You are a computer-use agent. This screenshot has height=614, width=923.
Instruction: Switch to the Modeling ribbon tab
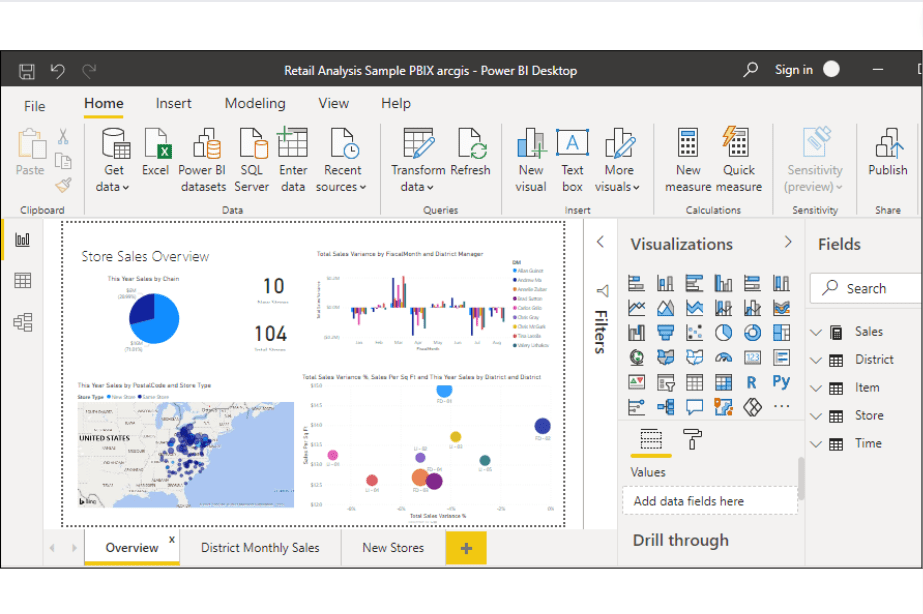click(x=255, y=103)
